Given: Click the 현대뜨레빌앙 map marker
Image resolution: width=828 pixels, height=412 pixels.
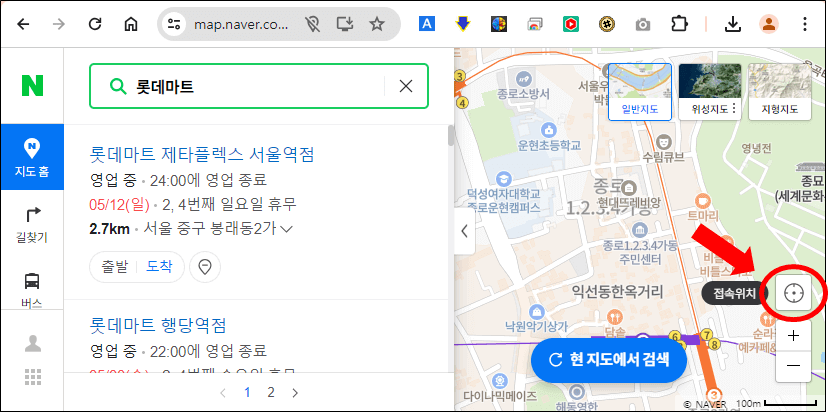Looking at the screenshot, I should pyautogui.click(x=629, y=188).
